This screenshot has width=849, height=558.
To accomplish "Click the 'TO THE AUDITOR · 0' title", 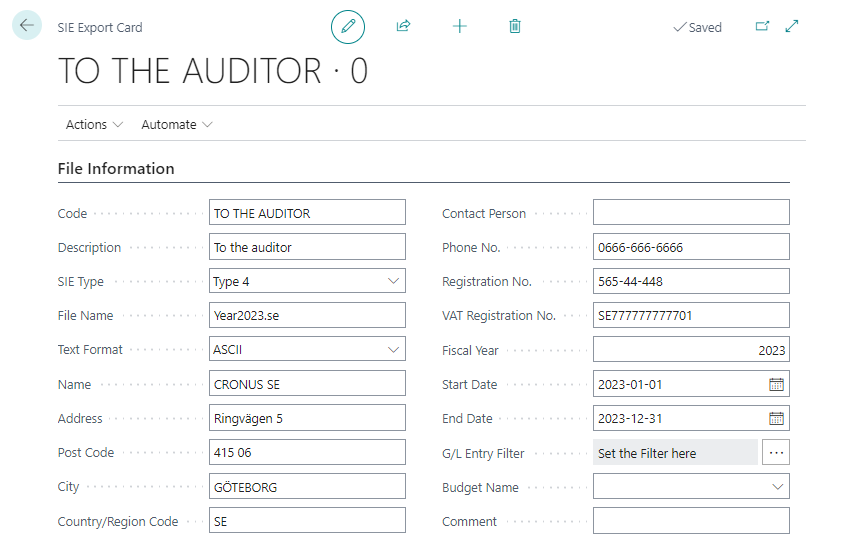I will point(213,71).
